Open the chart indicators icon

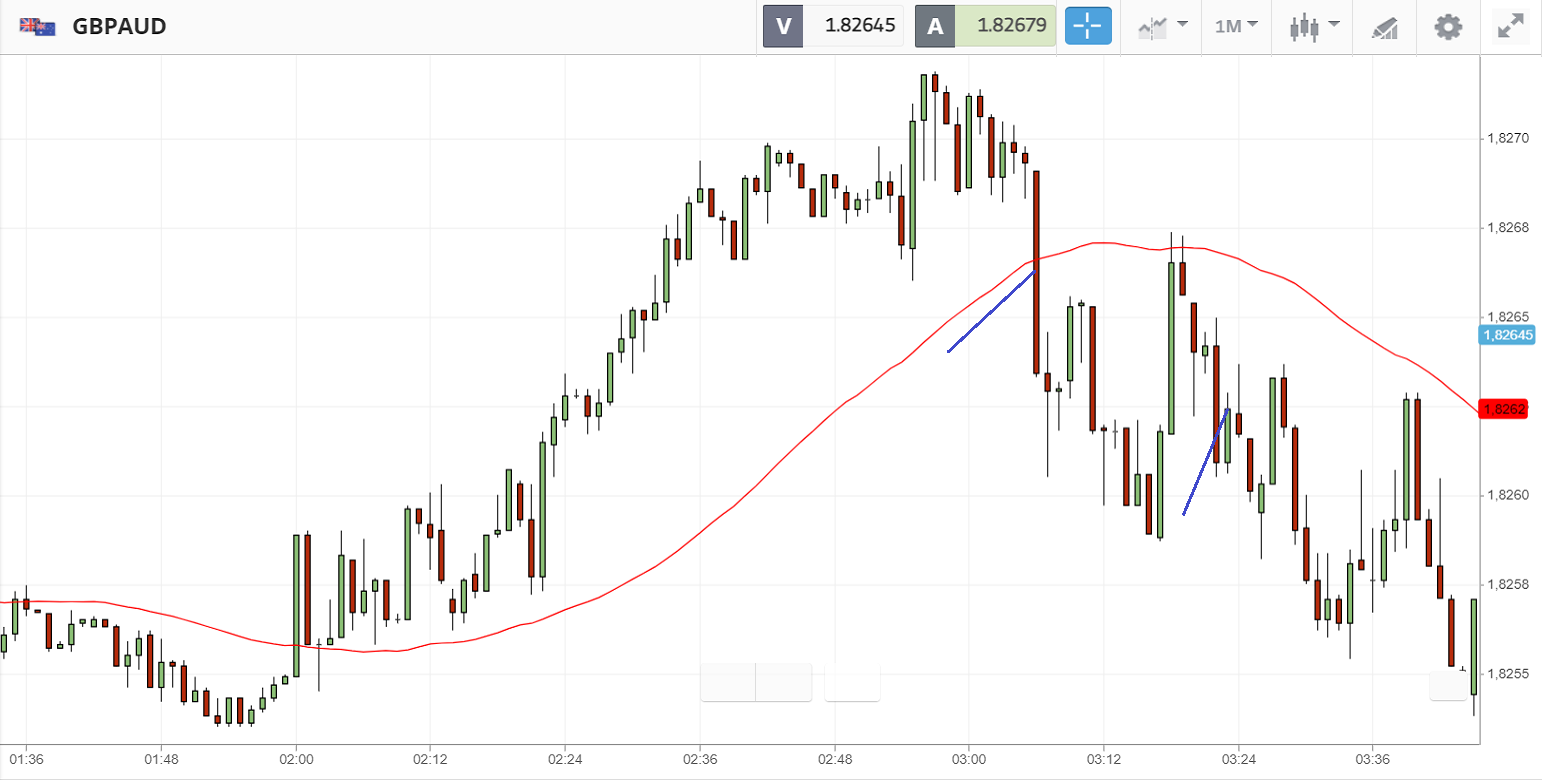tap(1153, 27)
